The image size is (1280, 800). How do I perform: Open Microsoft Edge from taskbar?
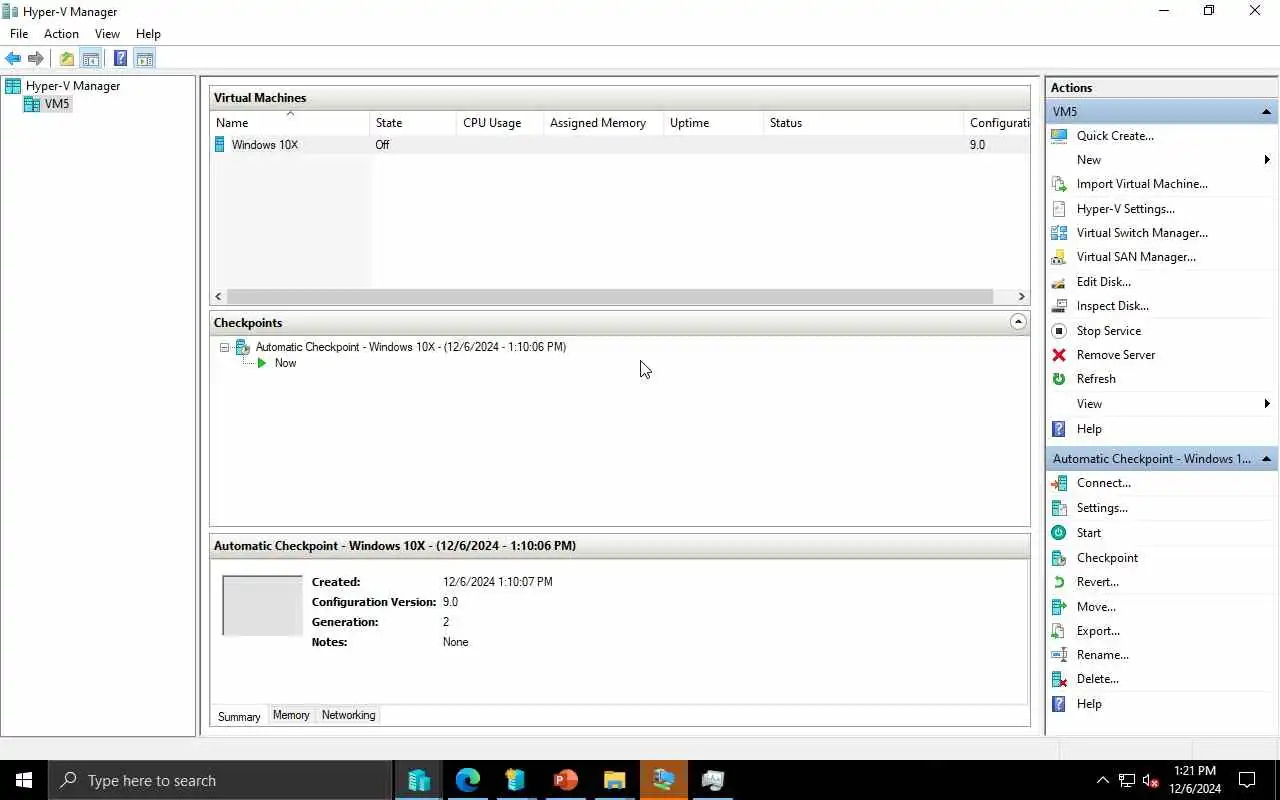[467, 780]
